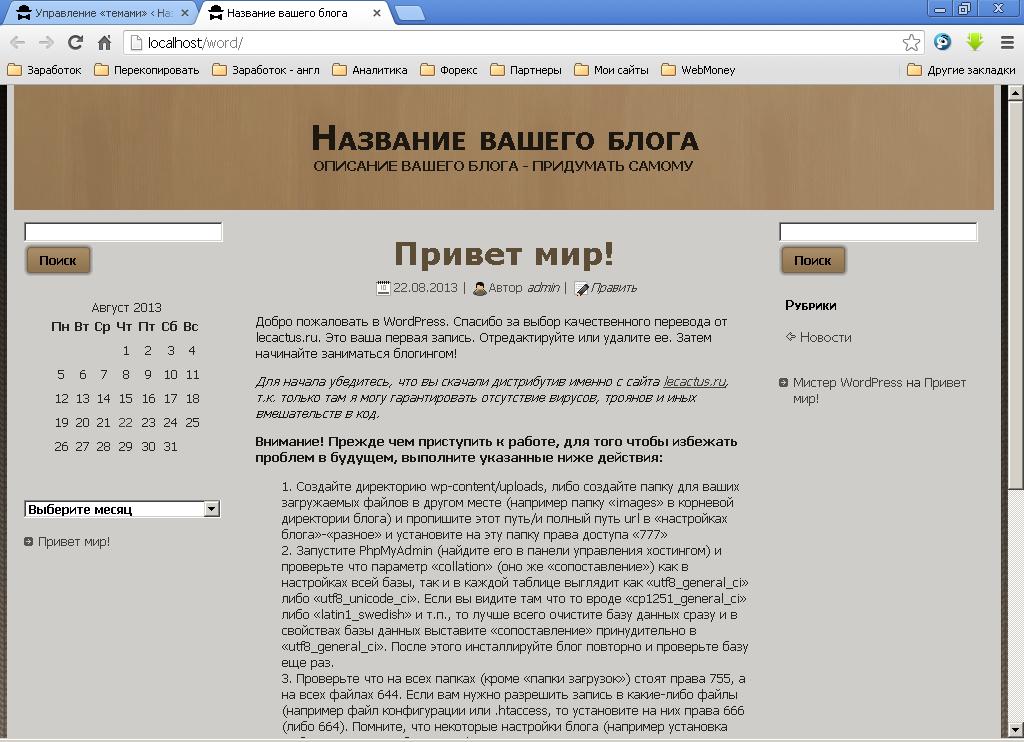Open the Выберите месяц dropdown
This screenshot has width=1024, height=742.
122,509
